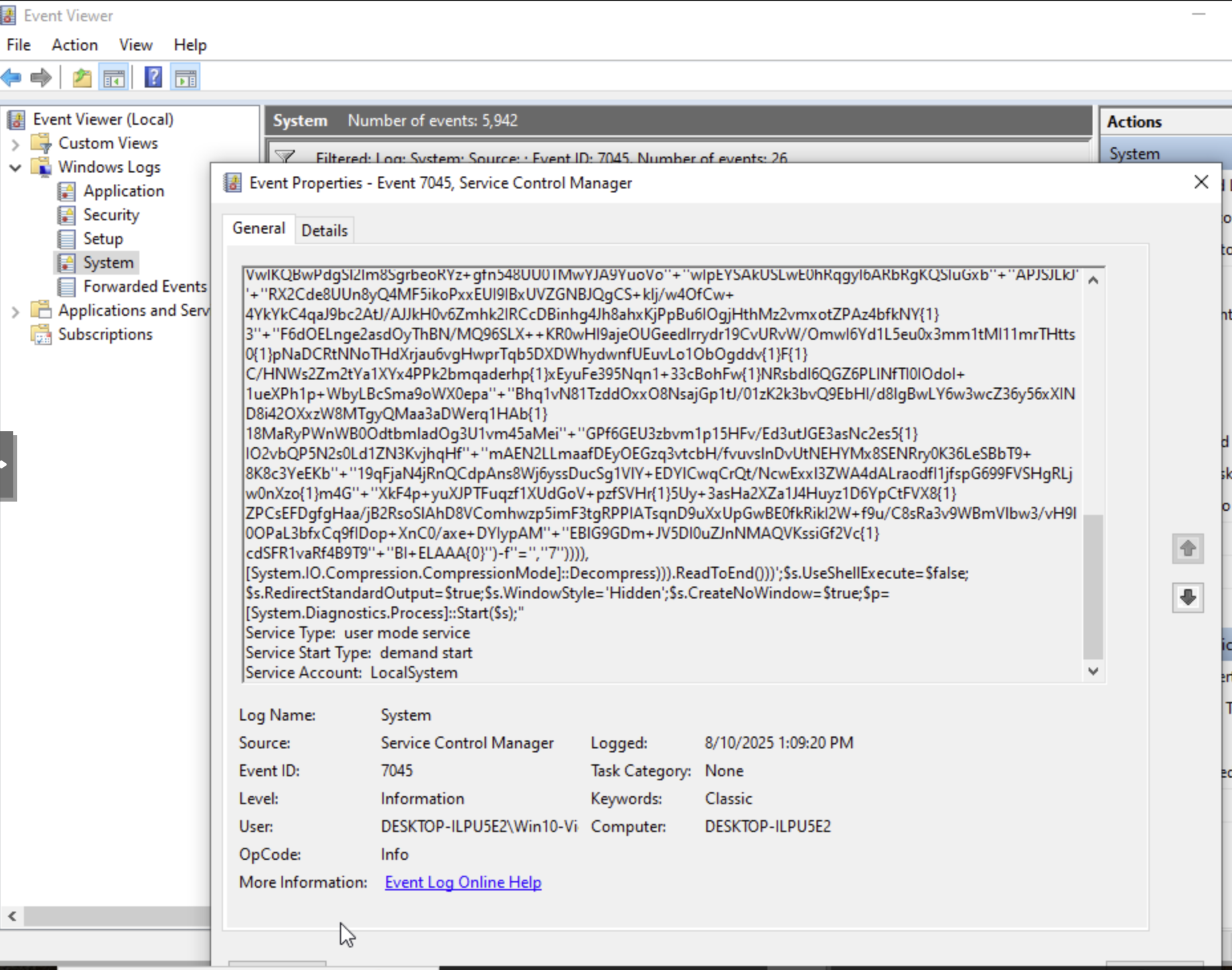Click the Windows Logs folder icon
This screenshot has height=970, width=1232.
41,167
